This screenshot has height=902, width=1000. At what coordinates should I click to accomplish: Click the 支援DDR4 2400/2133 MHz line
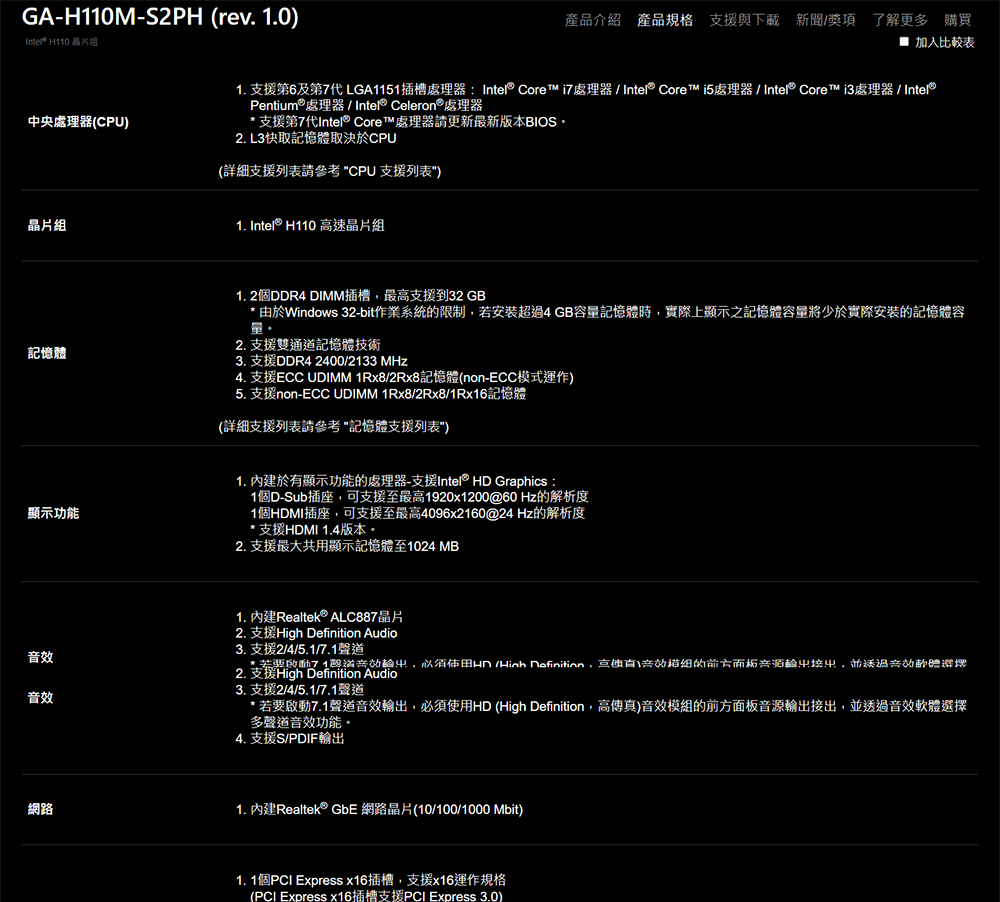pos(328,361)
